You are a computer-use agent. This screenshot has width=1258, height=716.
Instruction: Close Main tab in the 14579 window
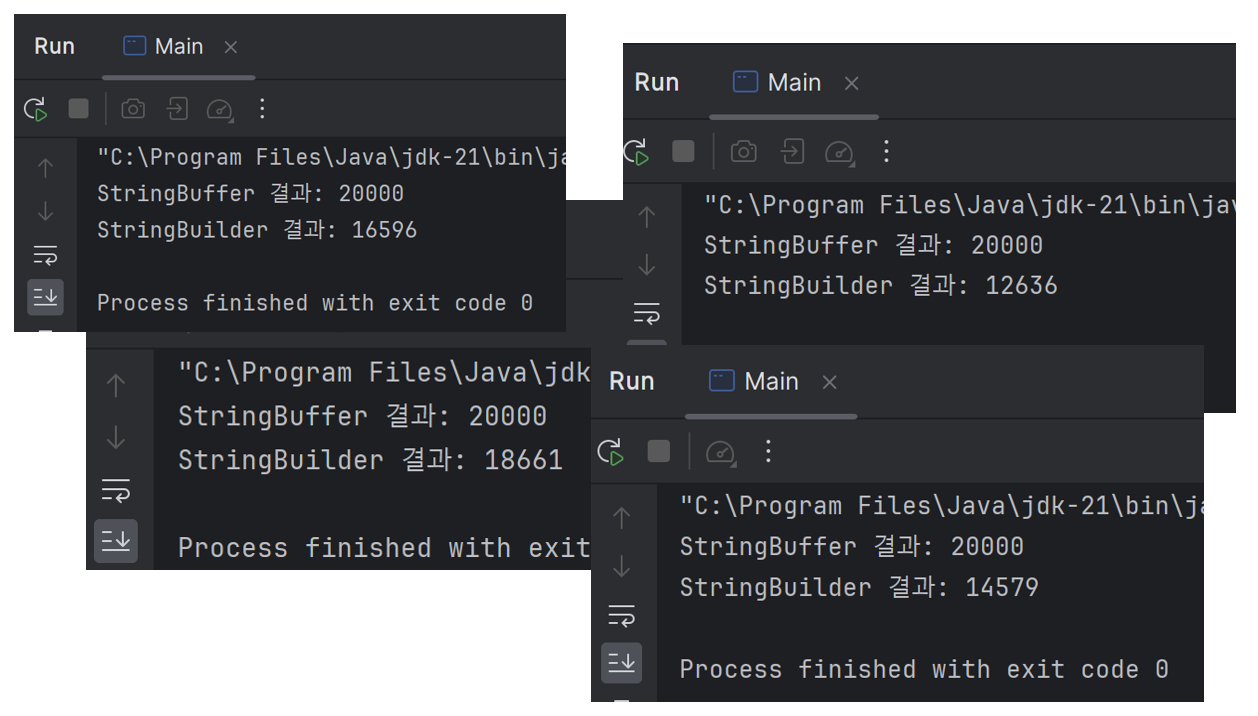(x=829, y=383)
